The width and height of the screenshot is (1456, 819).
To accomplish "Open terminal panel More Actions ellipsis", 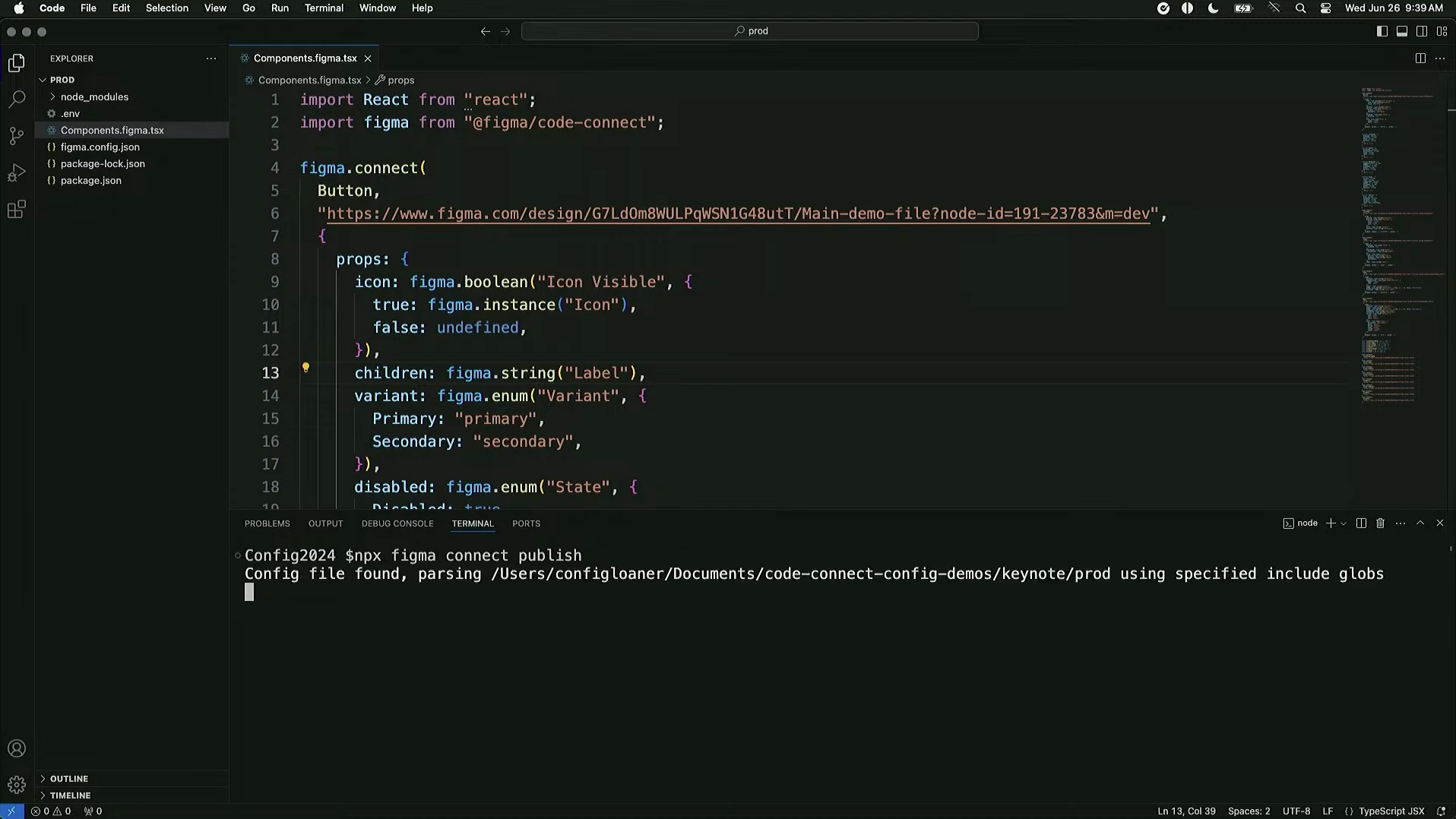I will coord(1401,523).
